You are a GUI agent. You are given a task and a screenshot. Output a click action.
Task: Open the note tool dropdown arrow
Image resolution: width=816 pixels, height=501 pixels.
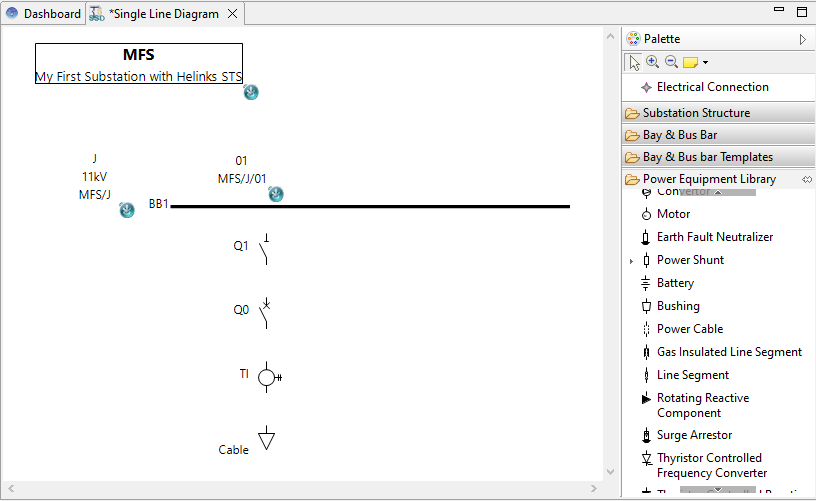point(705,63)
